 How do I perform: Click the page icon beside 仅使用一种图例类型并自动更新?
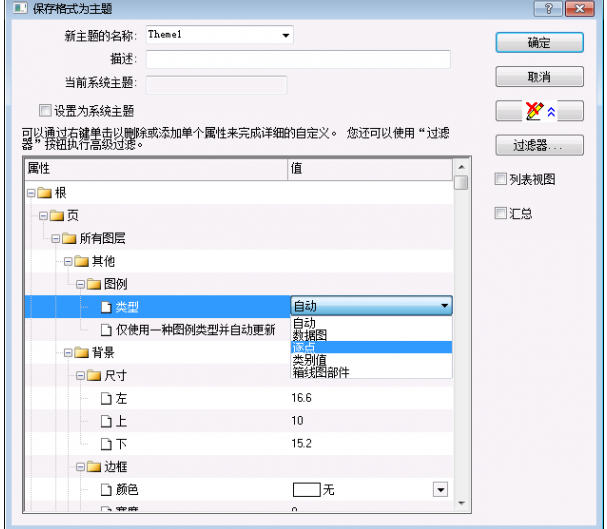(106, 330)
